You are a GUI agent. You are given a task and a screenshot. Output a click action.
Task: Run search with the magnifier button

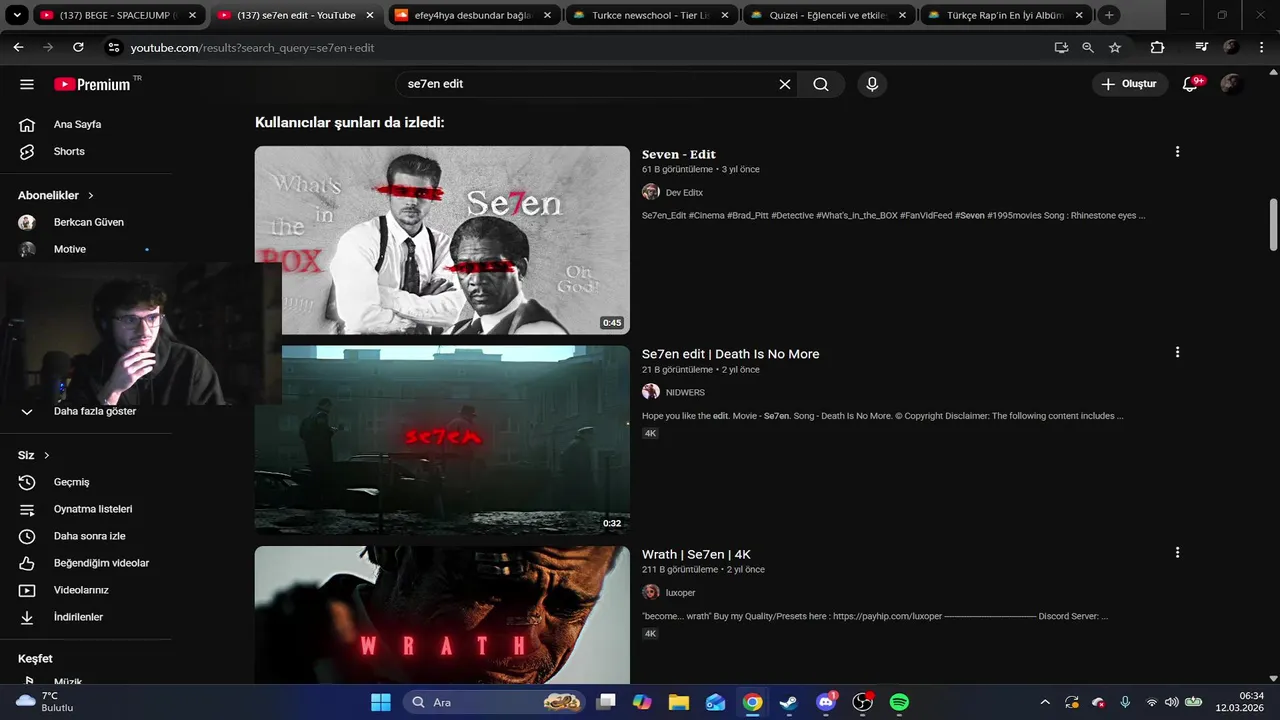coord(821,84)
